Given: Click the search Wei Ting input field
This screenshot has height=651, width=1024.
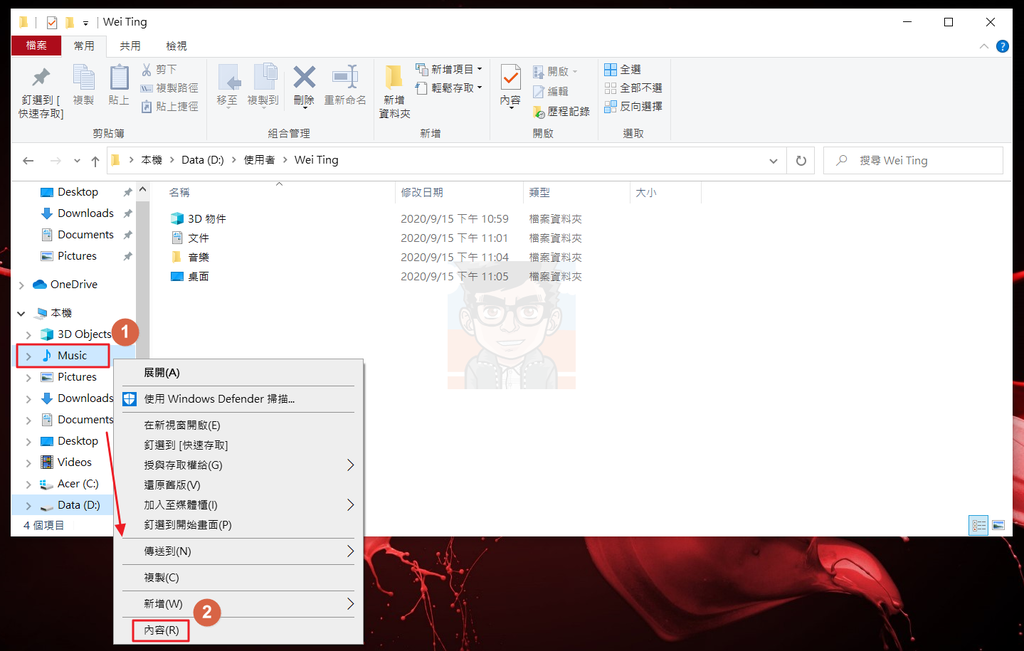Looking at the screenshot, I should pyautogui.click(x=913, y=161).
